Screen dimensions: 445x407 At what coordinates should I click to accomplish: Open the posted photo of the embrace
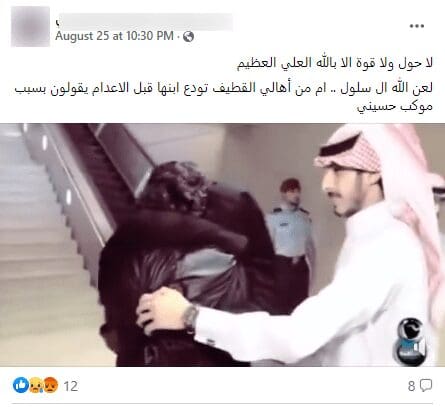222,245
